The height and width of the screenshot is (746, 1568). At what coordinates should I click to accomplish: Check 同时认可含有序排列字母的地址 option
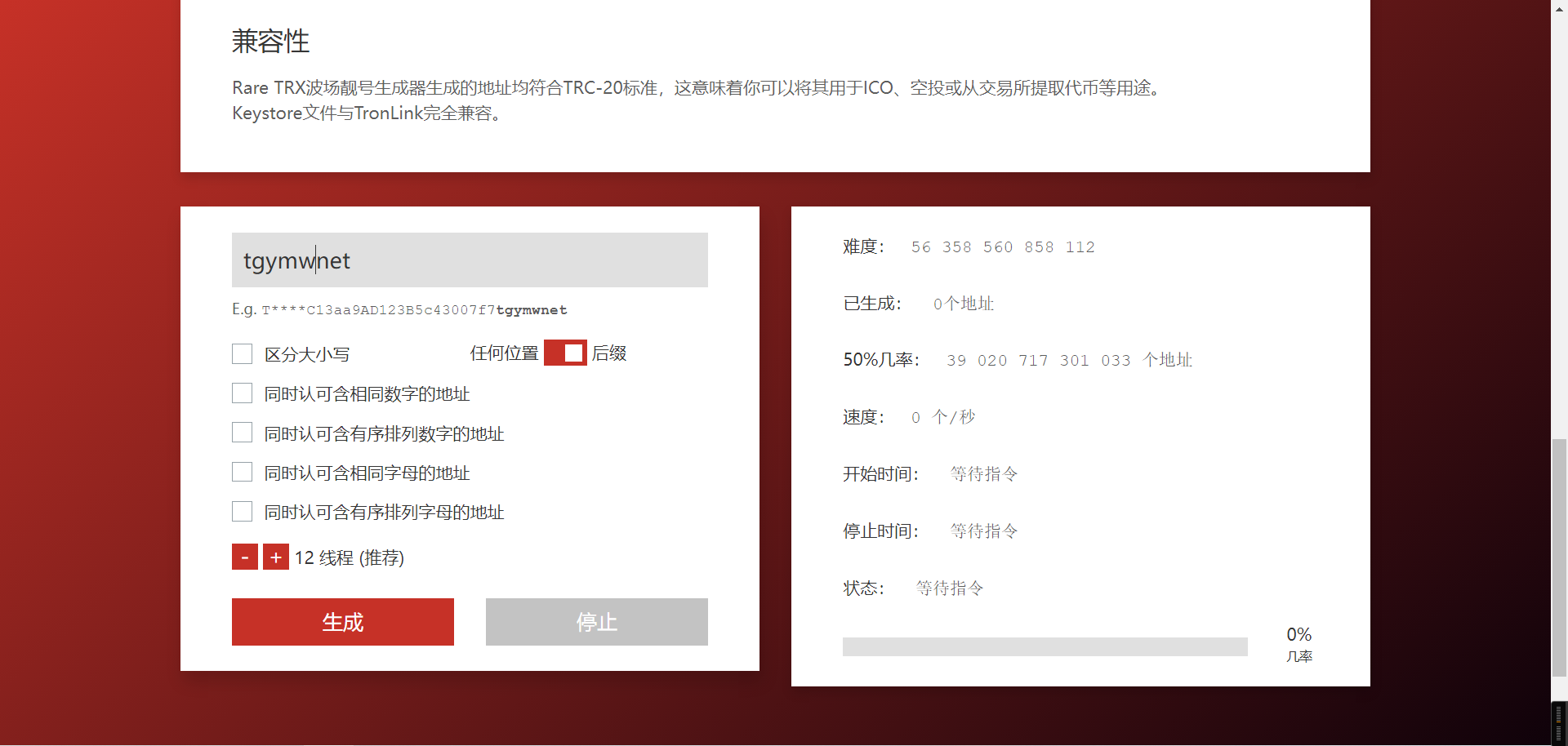click(x=243, y=512)
